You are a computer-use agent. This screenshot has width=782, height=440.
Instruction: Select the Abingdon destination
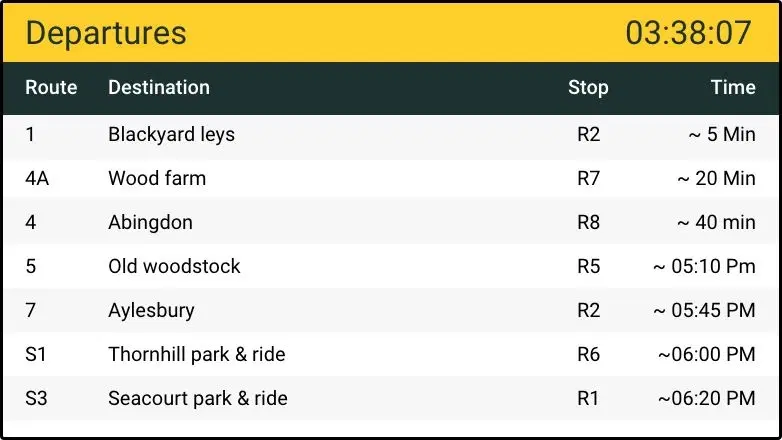pos(150,222)
